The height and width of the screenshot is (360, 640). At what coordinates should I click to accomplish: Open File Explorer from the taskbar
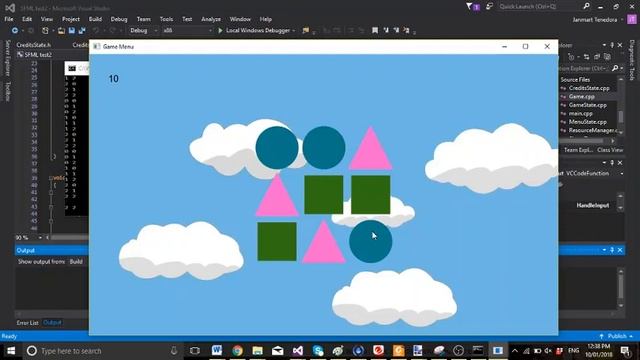257,351
